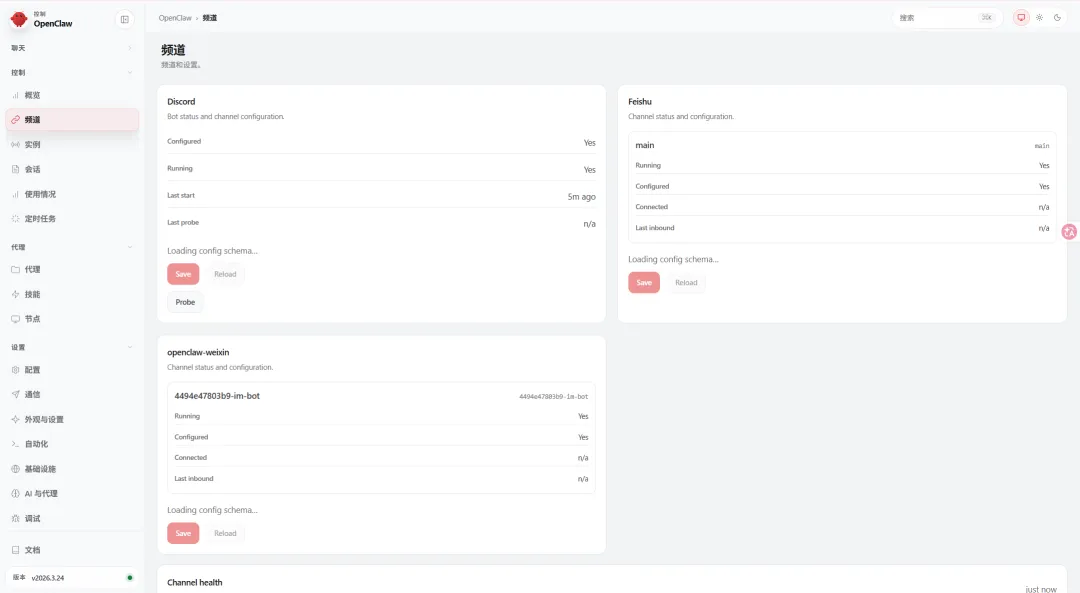Click the 频道 page heading
Image resolution: width=1080 pixels, height=593 pixels.
point(174,50)
